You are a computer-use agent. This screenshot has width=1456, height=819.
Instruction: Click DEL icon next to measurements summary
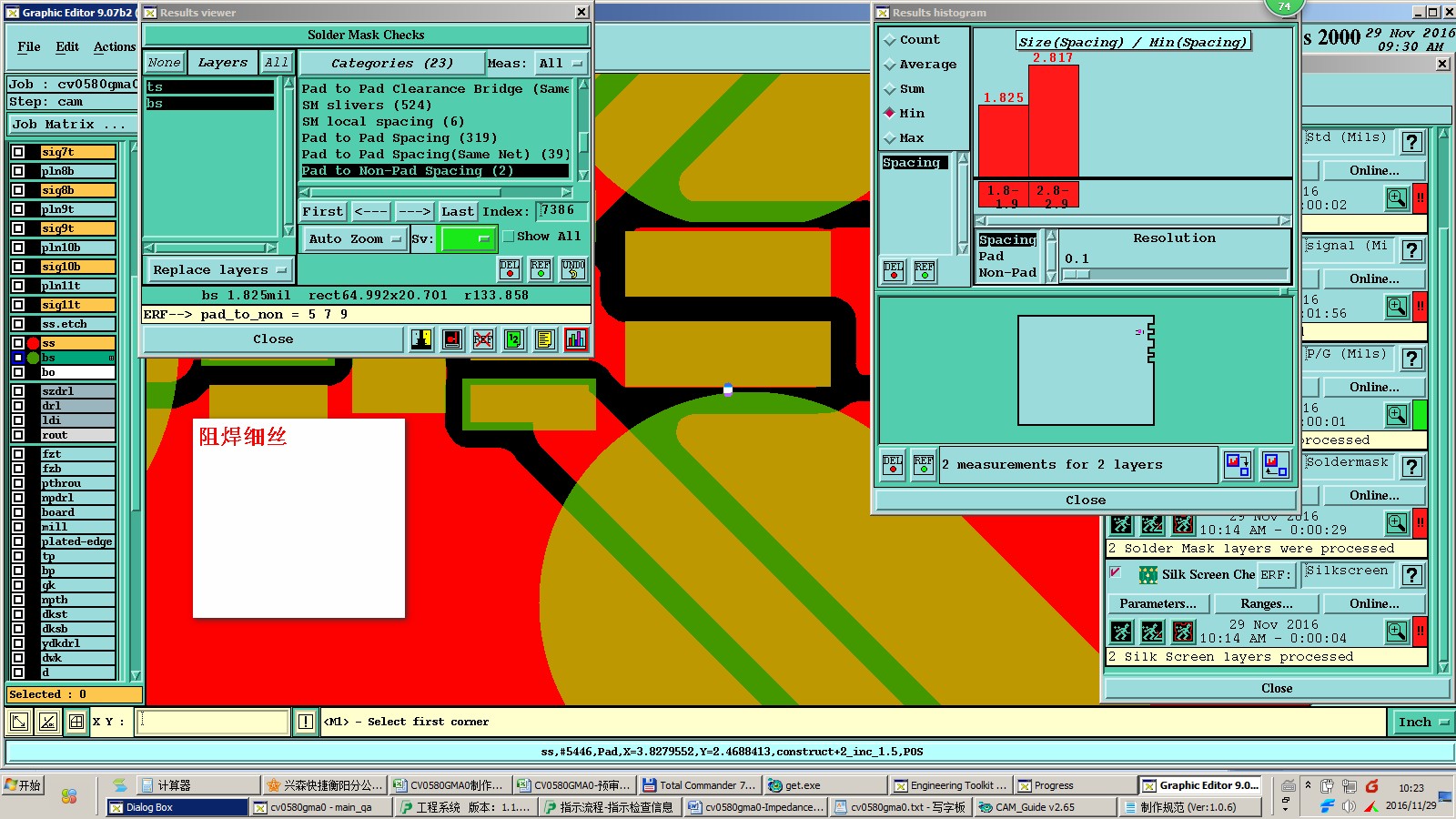(x=893, y=465)
